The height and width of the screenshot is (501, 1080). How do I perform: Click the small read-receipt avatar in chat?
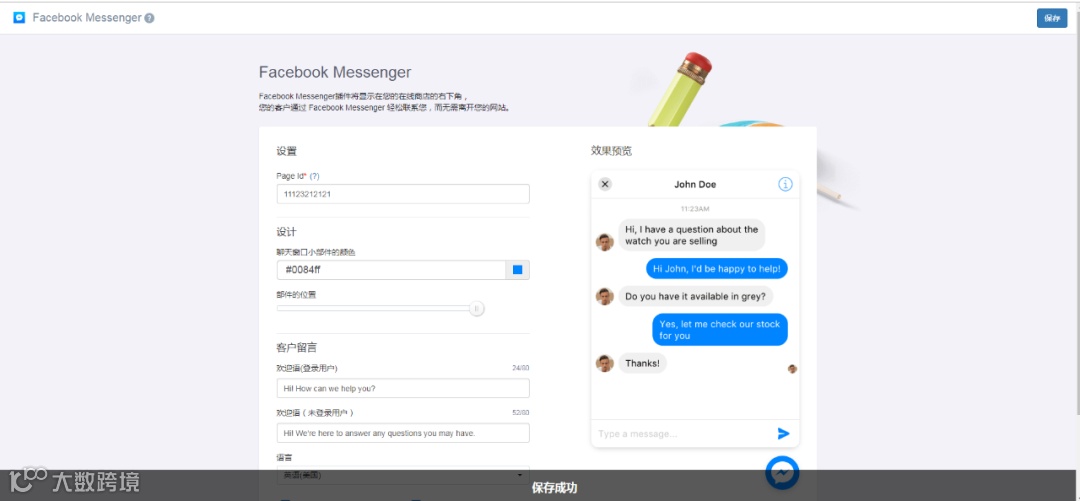click(x=792, y=369)
